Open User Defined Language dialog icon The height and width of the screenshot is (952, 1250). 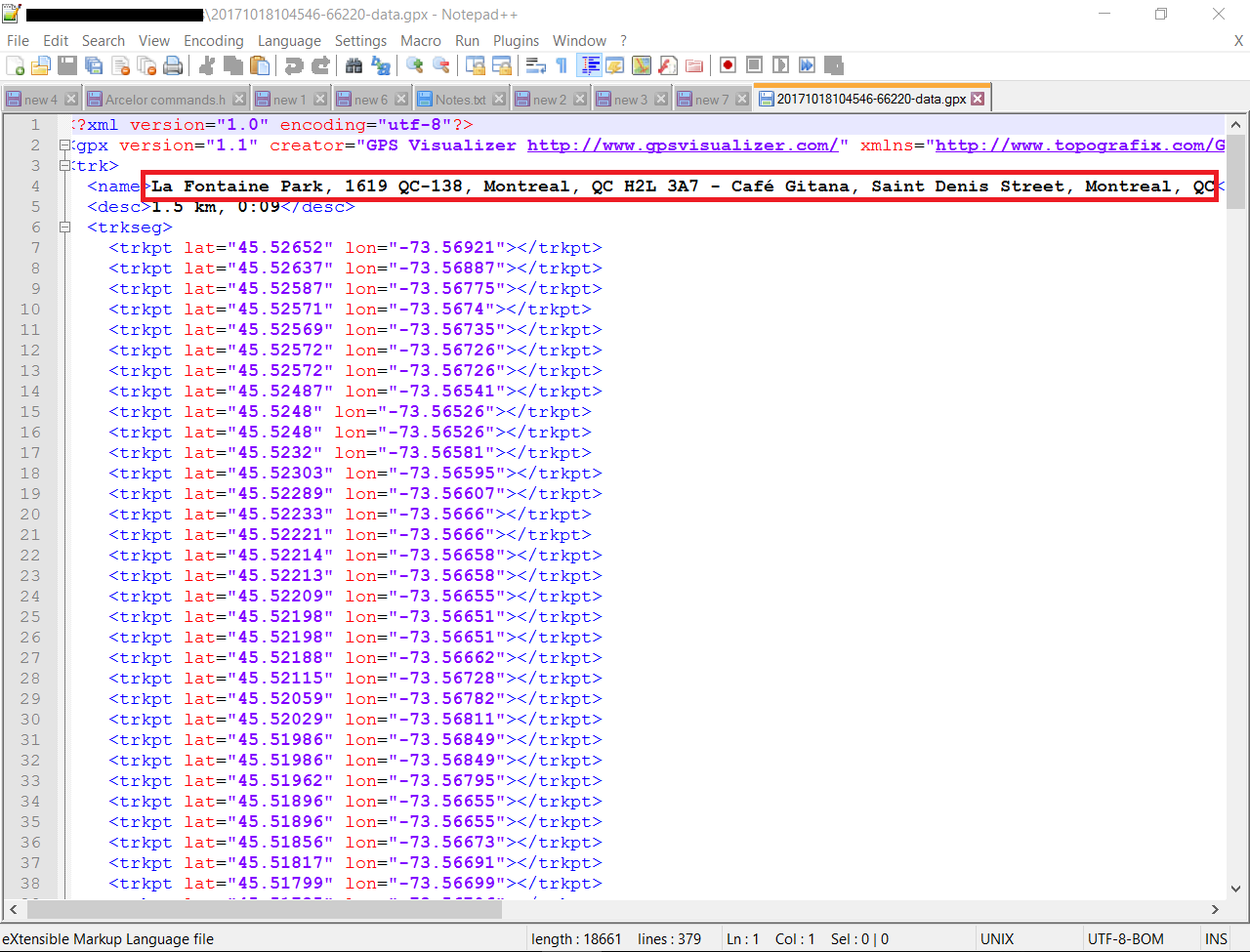coord(615,65)
